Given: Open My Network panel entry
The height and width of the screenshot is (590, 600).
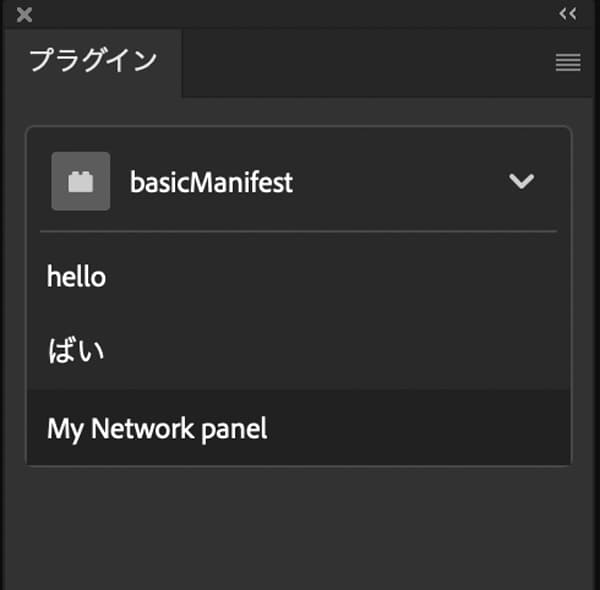Looking at the screenshot, I should 157,429.
